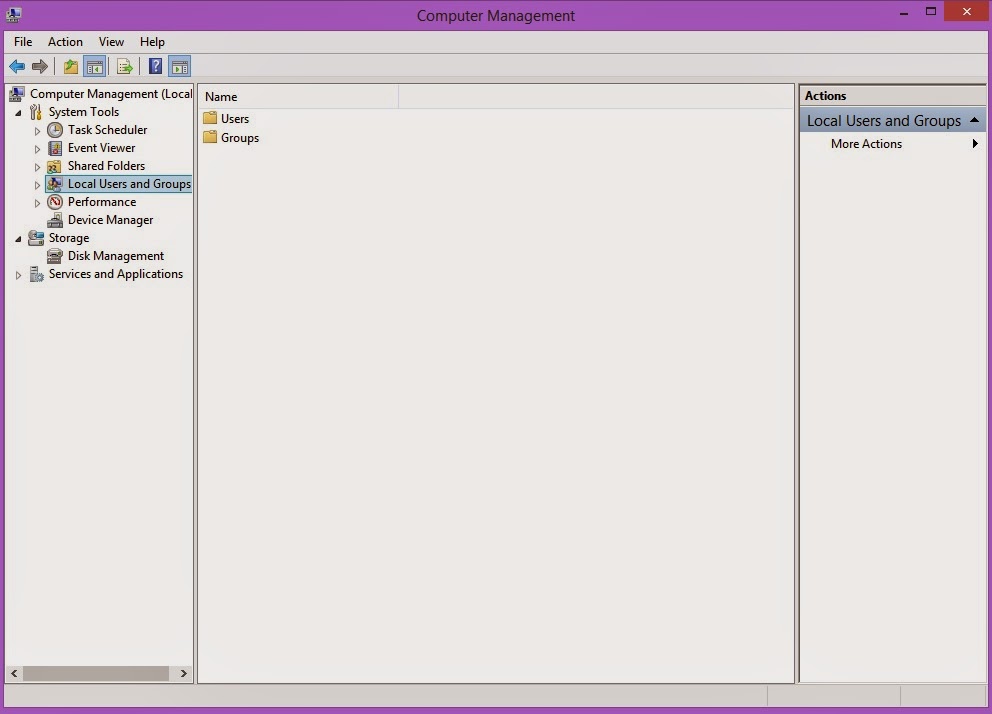Select the Users folder label
992x714 pixels.
coord(235,118)
